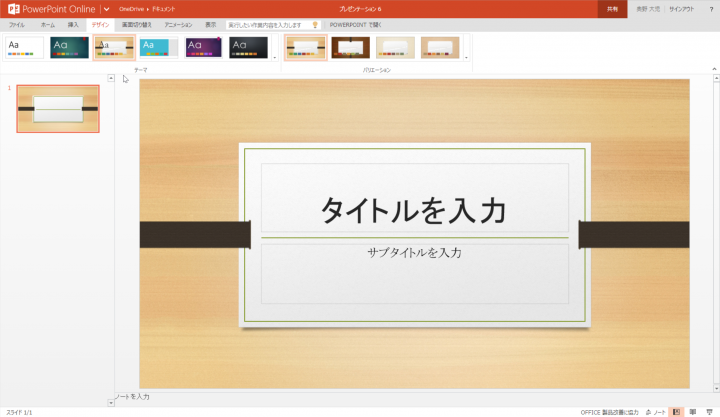This screenshot has height=417, width=720.
Task: Click the presentation title プレゼンテーション 6
Action: pos(360,9)
